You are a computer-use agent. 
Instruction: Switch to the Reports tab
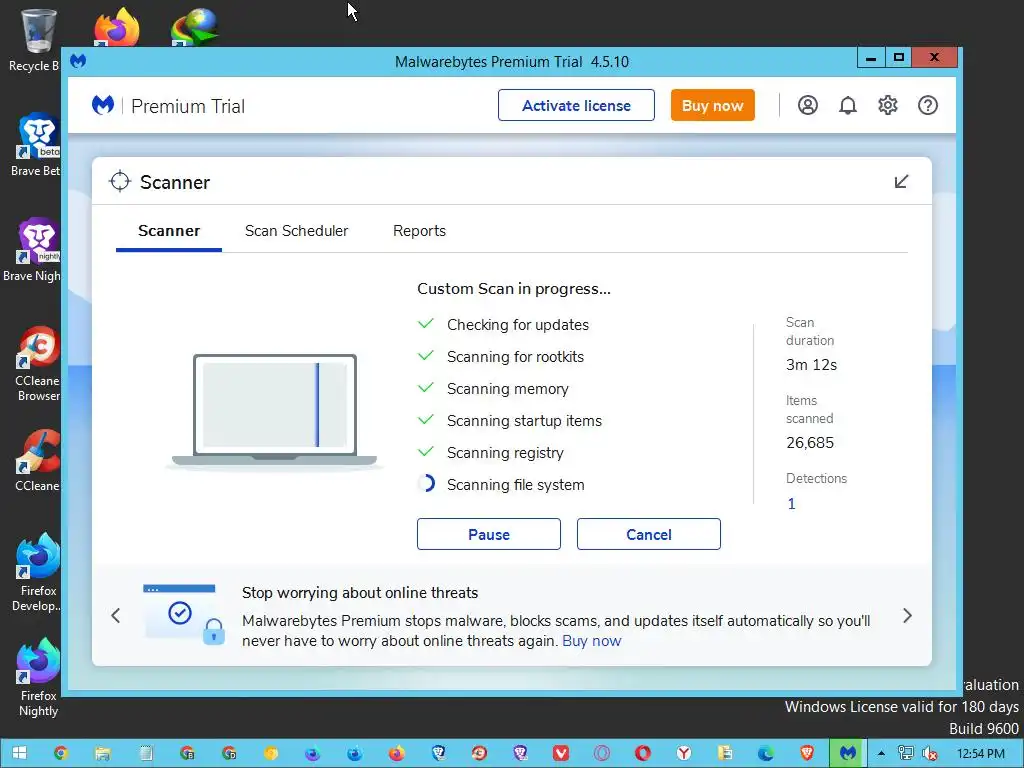tap(419, 231)
